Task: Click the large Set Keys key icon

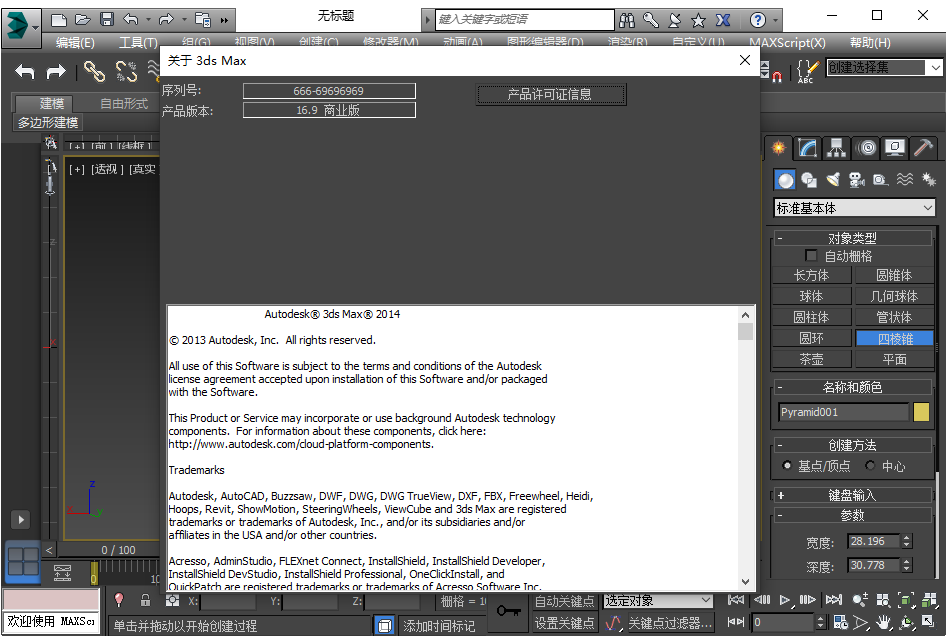Action: (x=509, y=611)
